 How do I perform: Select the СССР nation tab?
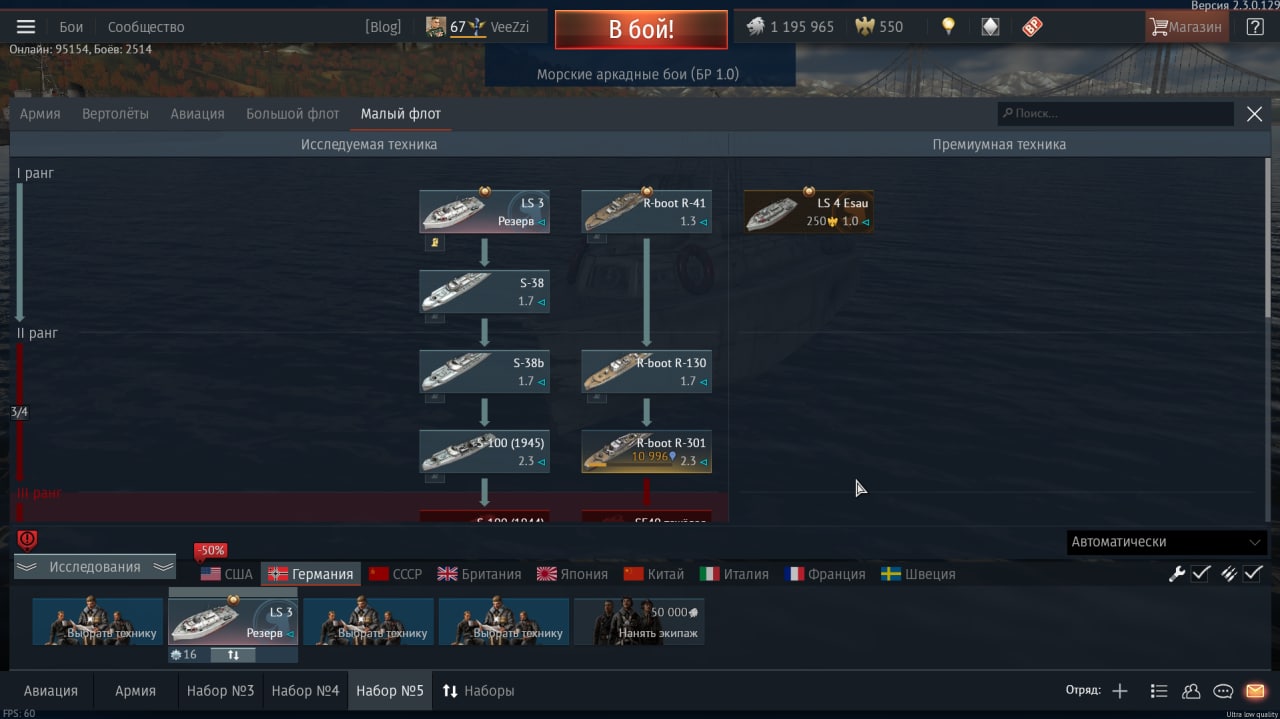pos(396,574)
